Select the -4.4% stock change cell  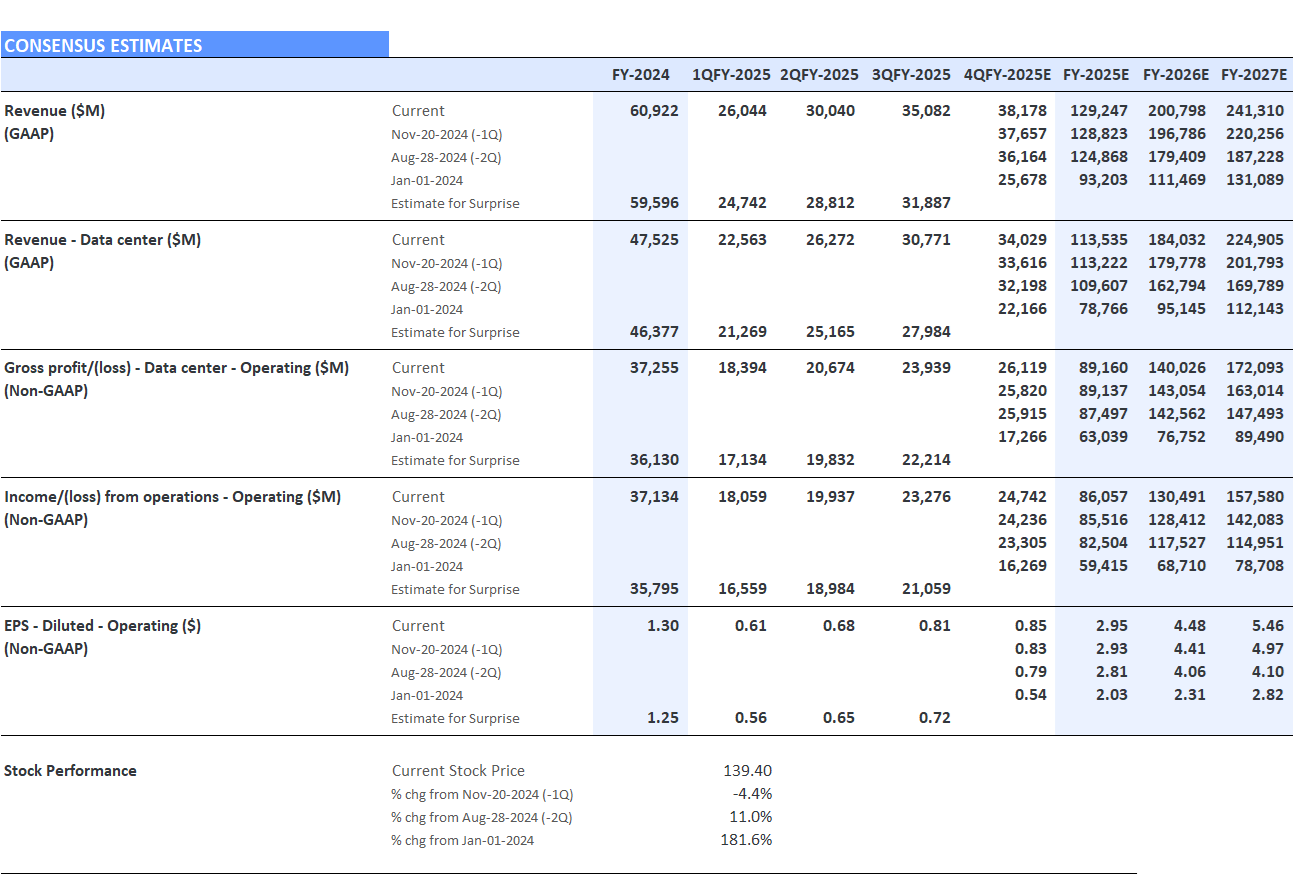click(752, 794)
